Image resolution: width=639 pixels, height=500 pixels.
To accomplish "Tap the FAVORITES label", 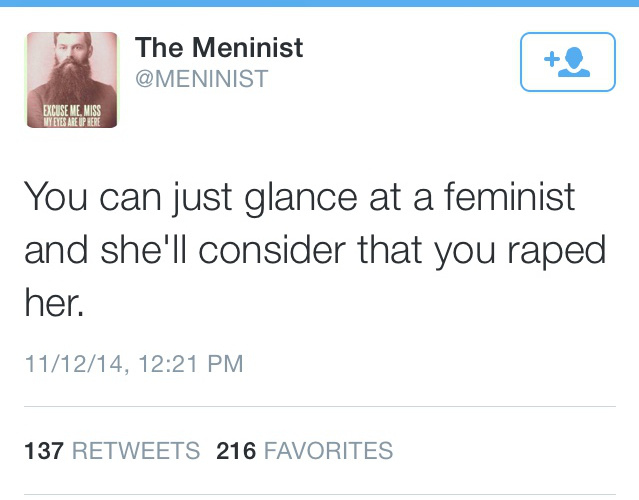I will 328,451.
